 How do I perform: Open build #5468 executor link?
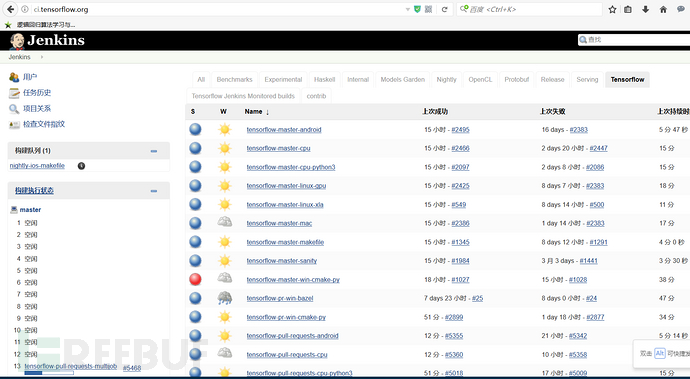132,368
